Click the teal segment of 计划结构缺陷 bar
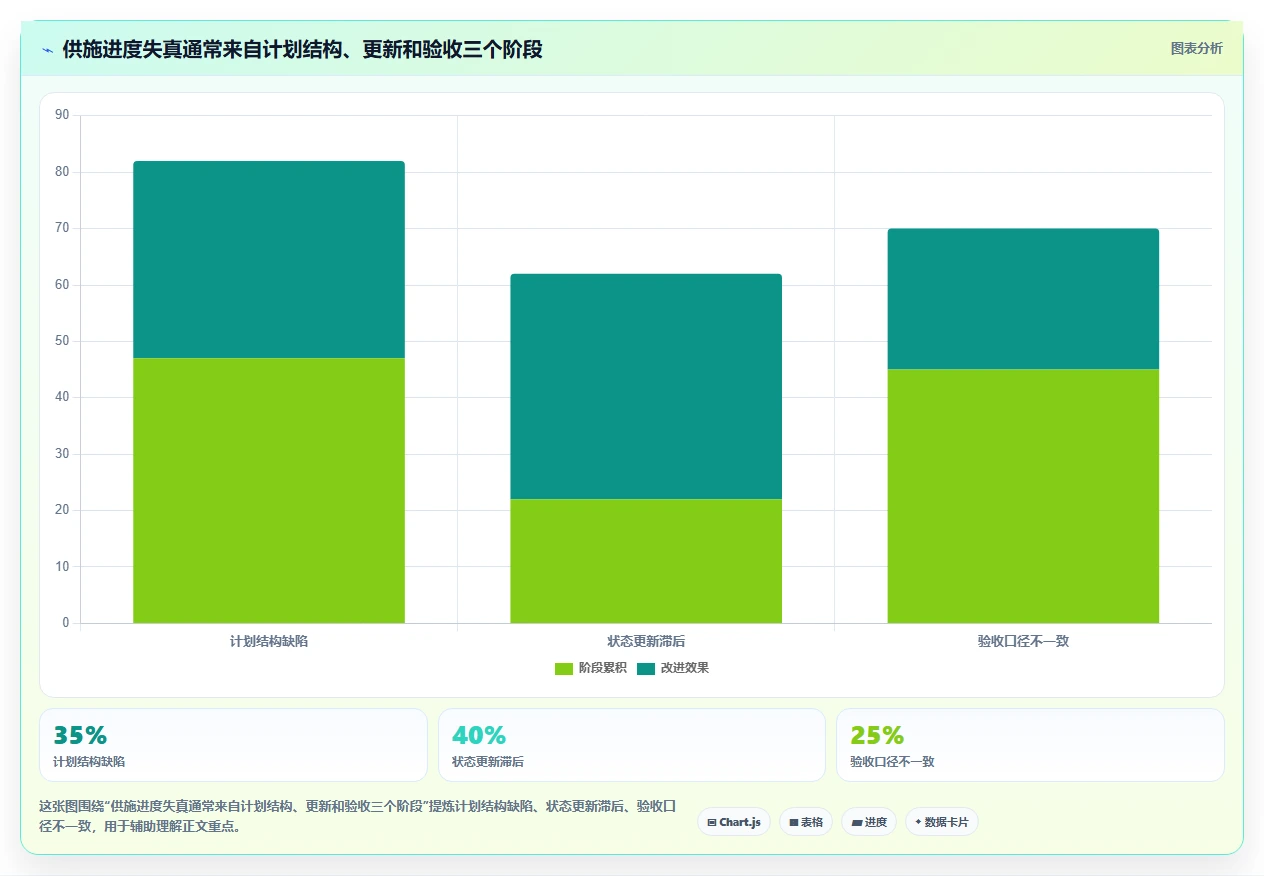 269,259
